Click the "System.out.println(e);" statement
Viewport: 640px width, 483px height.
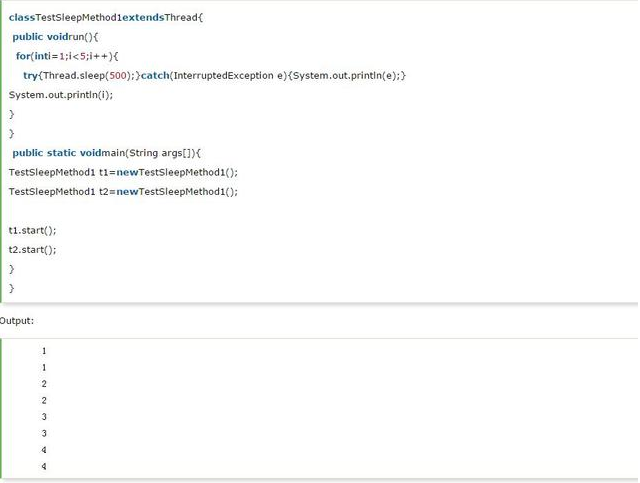tap(348, 76)
